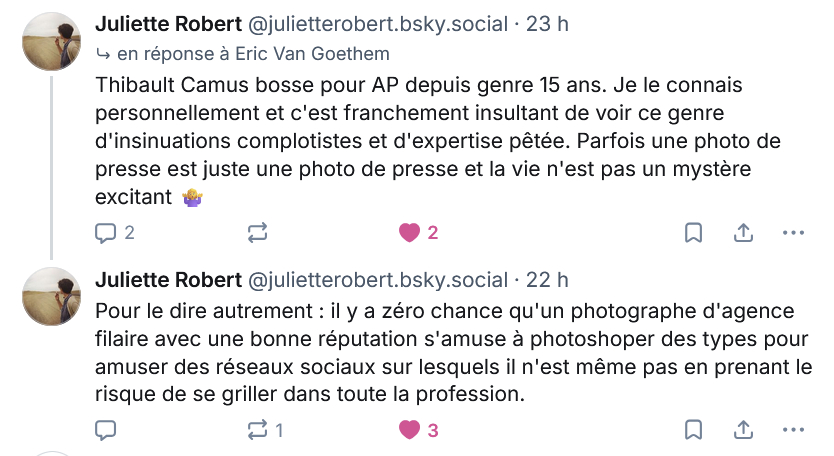Repost the first Juliette Robert post
The height and width of the screenshot is (456, 834).
click(x=257, y=233)
